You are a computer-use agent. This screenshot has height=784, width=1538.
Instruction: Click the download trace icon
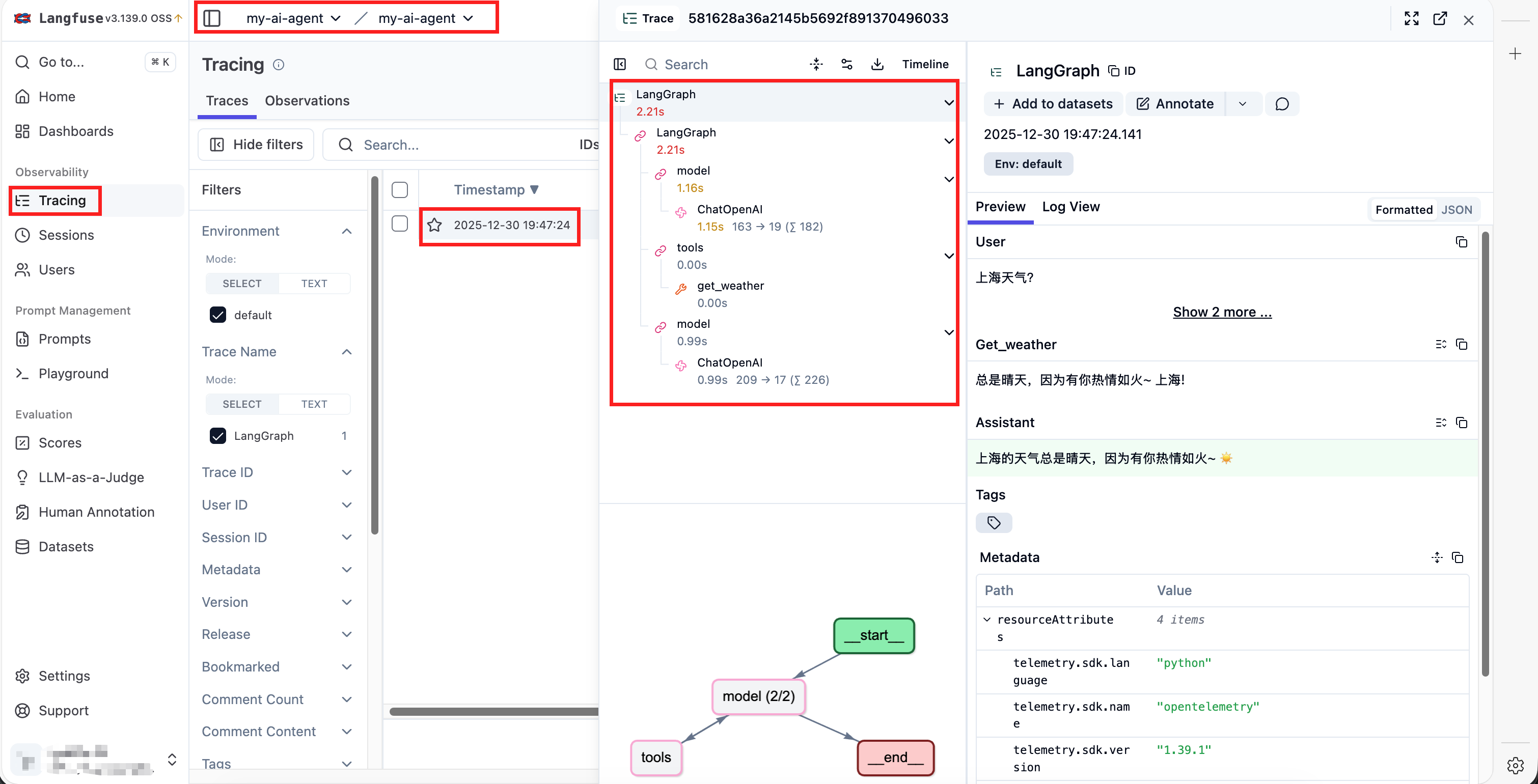click(877, 64)
